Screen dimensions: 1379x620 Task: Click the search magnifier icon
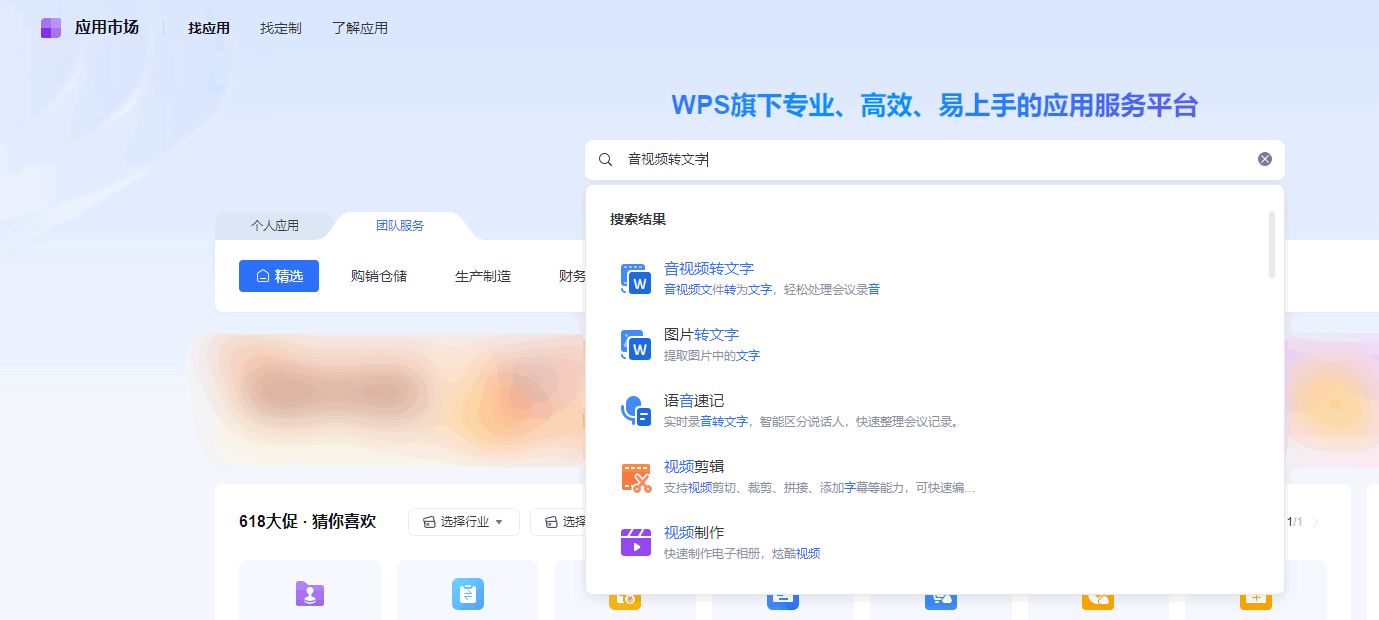(605, 159)
